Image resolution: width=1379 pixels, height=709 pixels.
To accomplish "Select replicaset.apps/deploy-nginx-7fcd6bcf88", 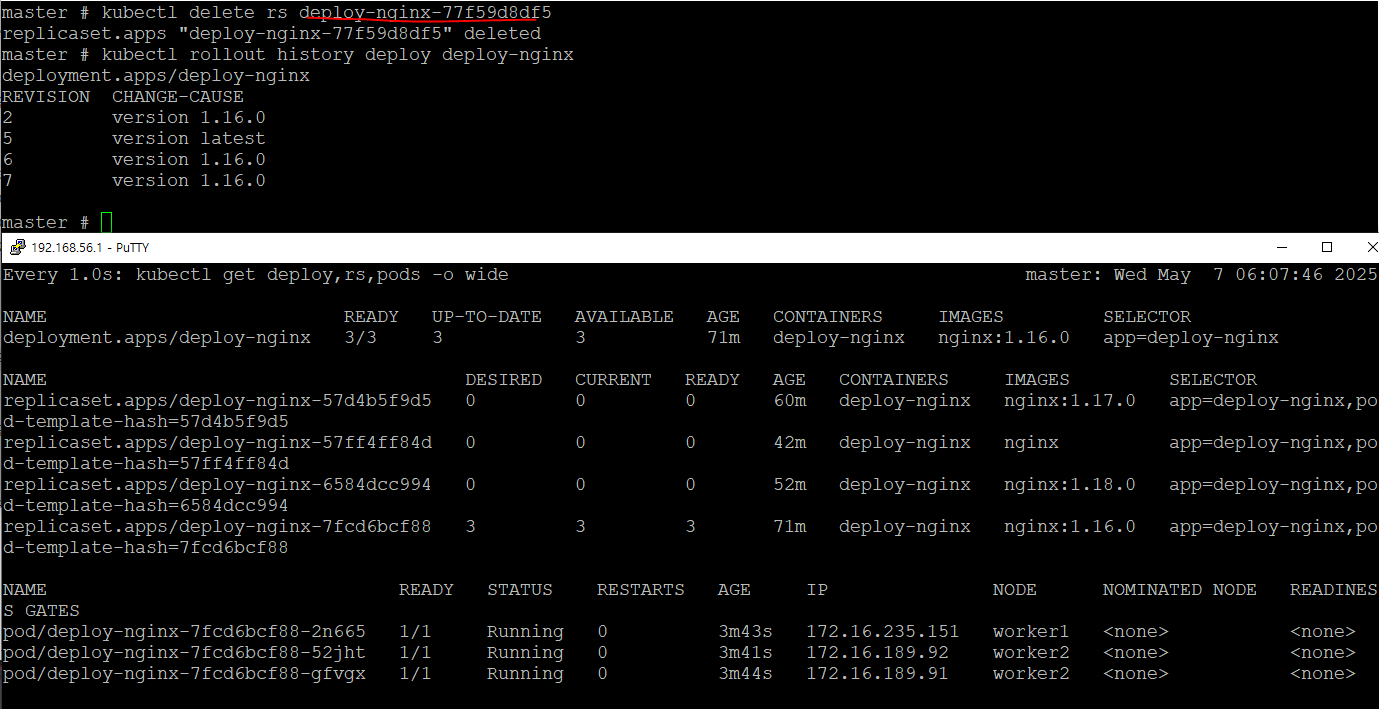I will click(217, 526).
